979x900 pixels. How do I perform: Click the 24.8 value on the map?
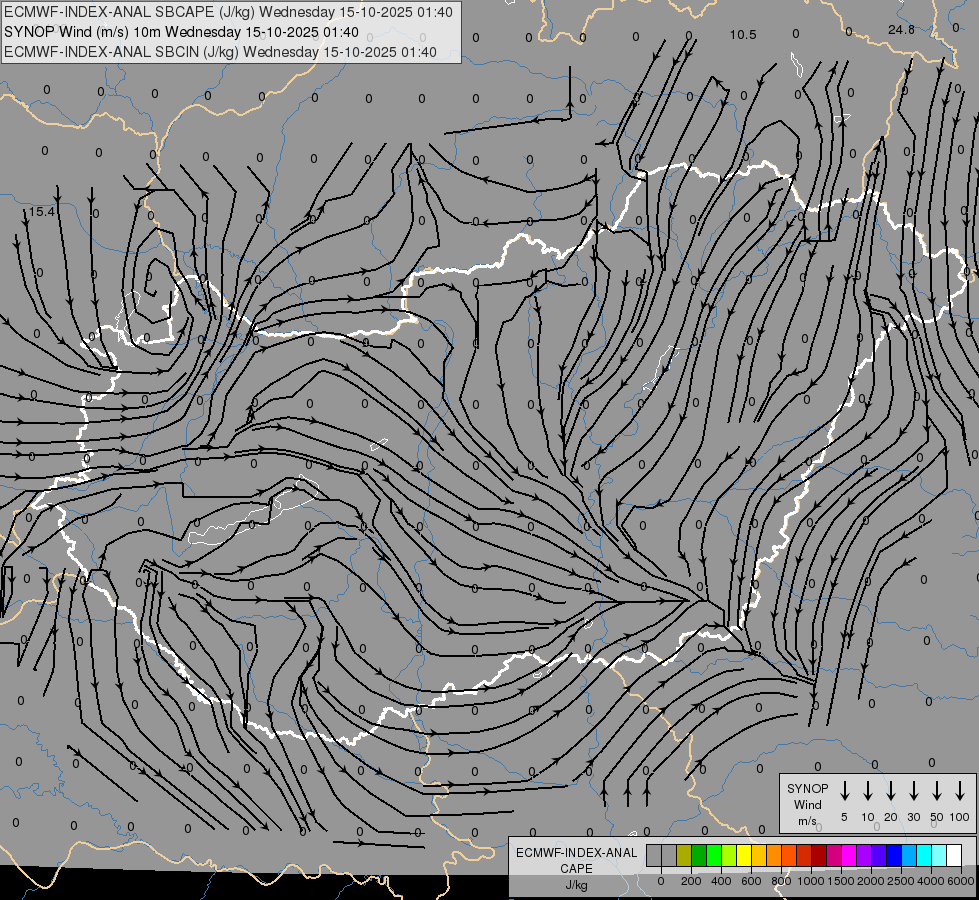coord(901,29)
